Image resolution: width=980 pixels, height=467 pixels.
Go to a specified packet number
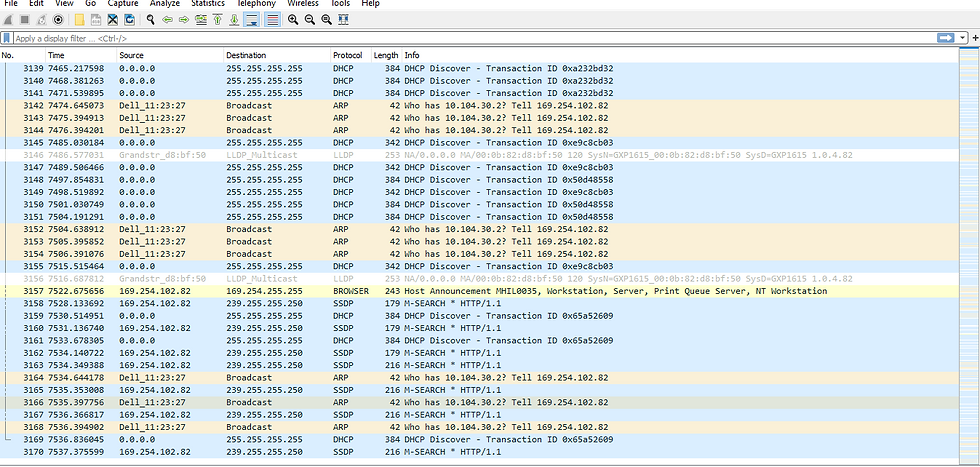point(201,20)
